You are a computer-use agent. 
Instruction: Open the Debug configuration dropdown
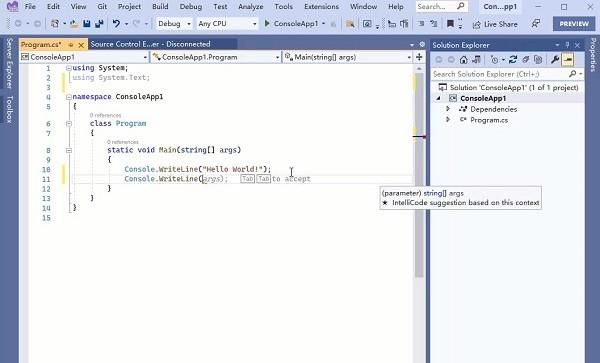point(174,24)
